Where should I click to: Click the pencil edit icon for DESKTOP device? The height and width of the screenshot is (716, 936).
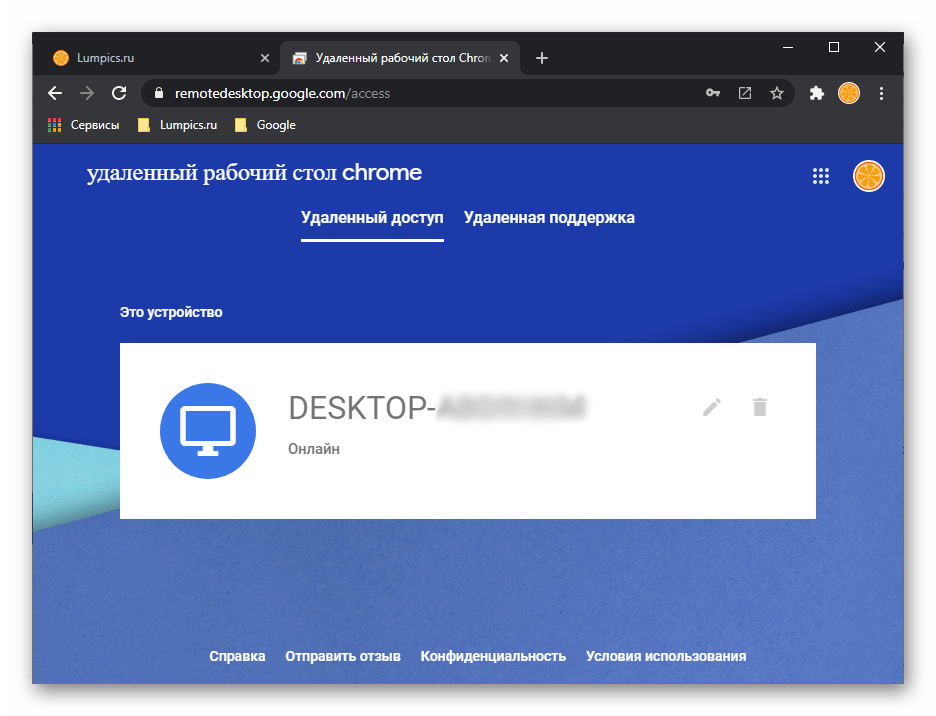click(x=711, y=407)
